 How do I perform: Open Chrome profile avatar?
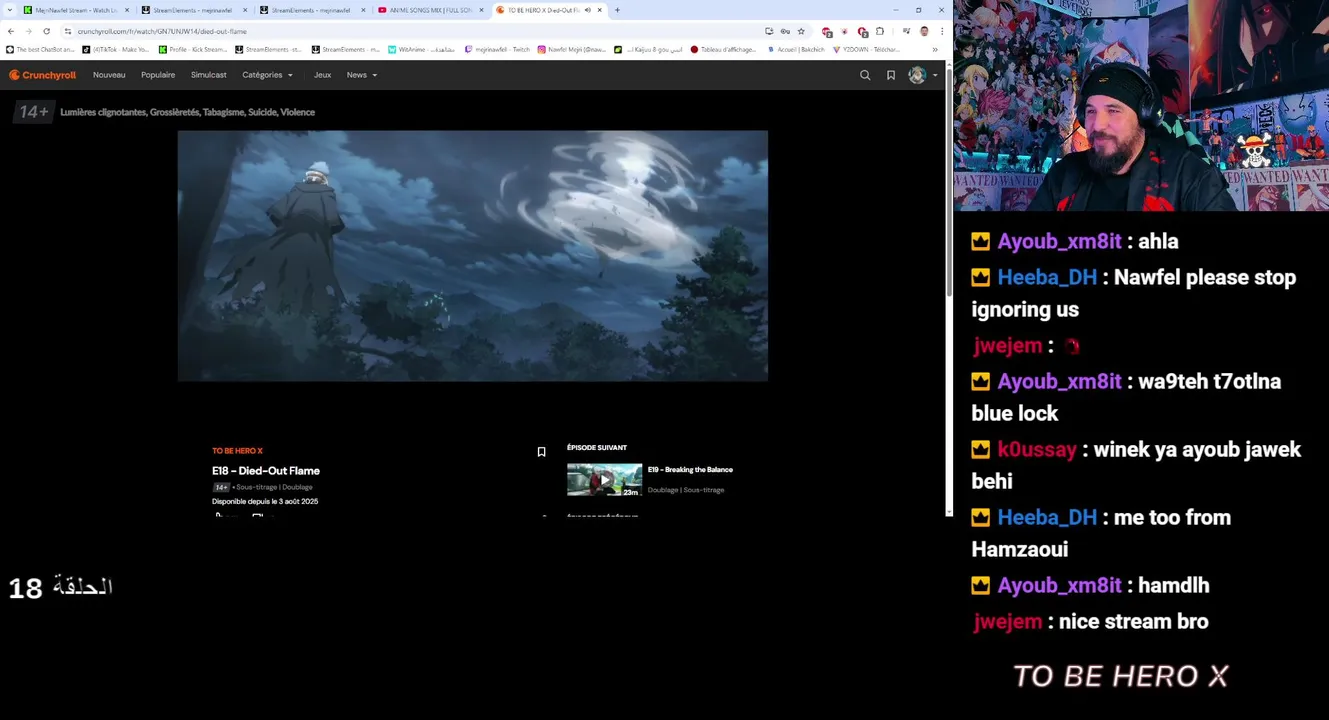click(x=924, y=31)
